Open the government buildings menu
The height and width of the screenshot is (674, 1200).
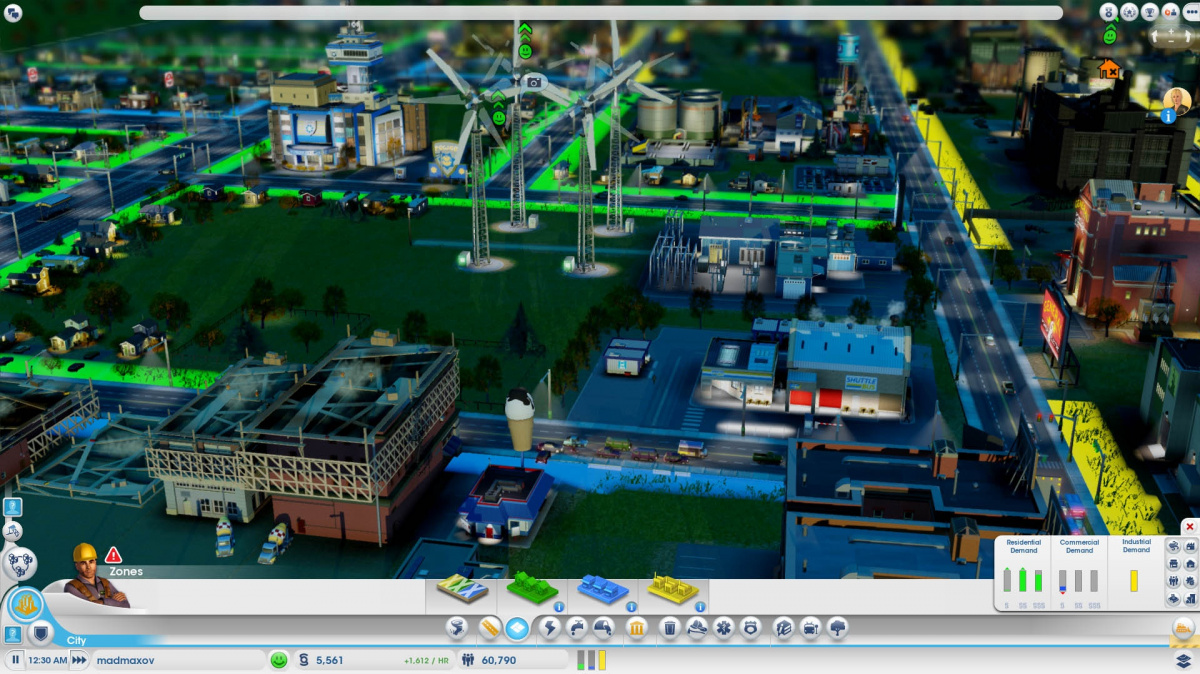pos(637,626)
